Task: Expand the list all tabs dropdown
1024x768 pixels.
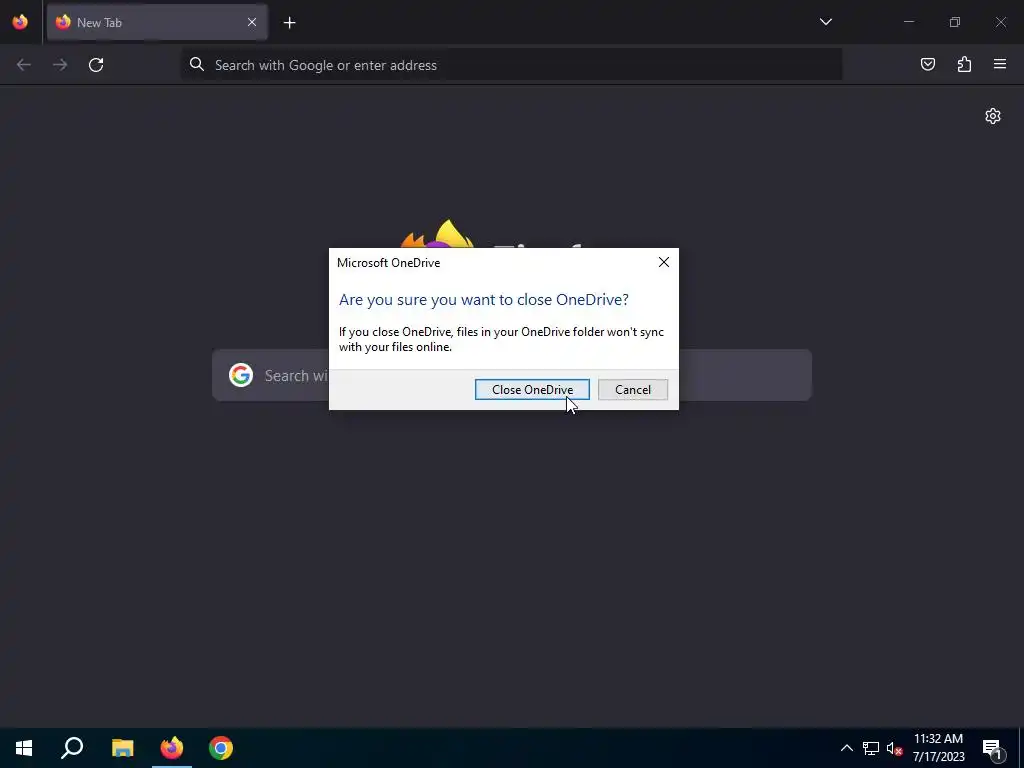Action: pyautogui.click(x=825, y=22)
